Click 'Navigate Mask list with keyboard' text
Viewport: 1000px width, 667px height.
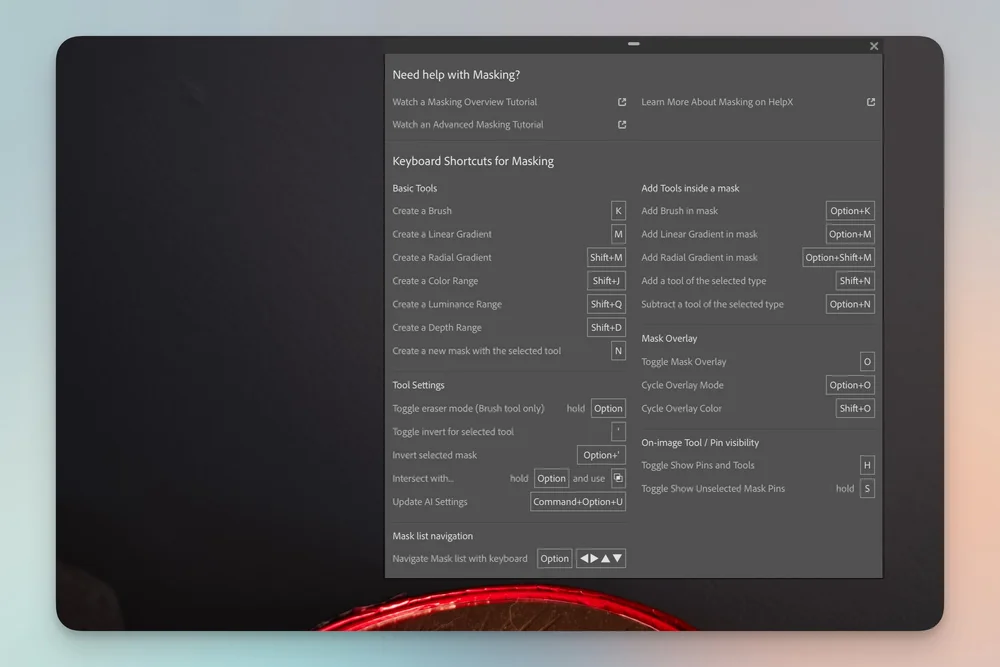460,559
